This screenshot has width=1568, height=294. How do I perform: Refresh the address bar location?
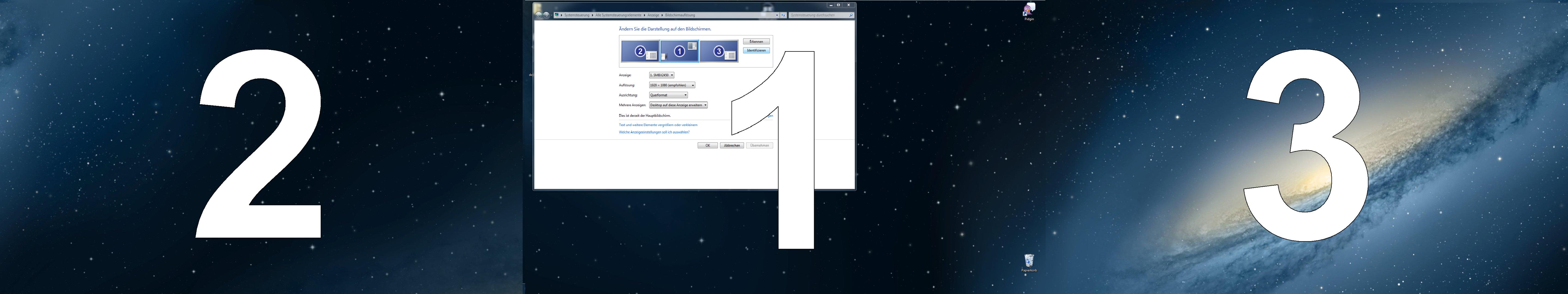(x=783, y=15)
